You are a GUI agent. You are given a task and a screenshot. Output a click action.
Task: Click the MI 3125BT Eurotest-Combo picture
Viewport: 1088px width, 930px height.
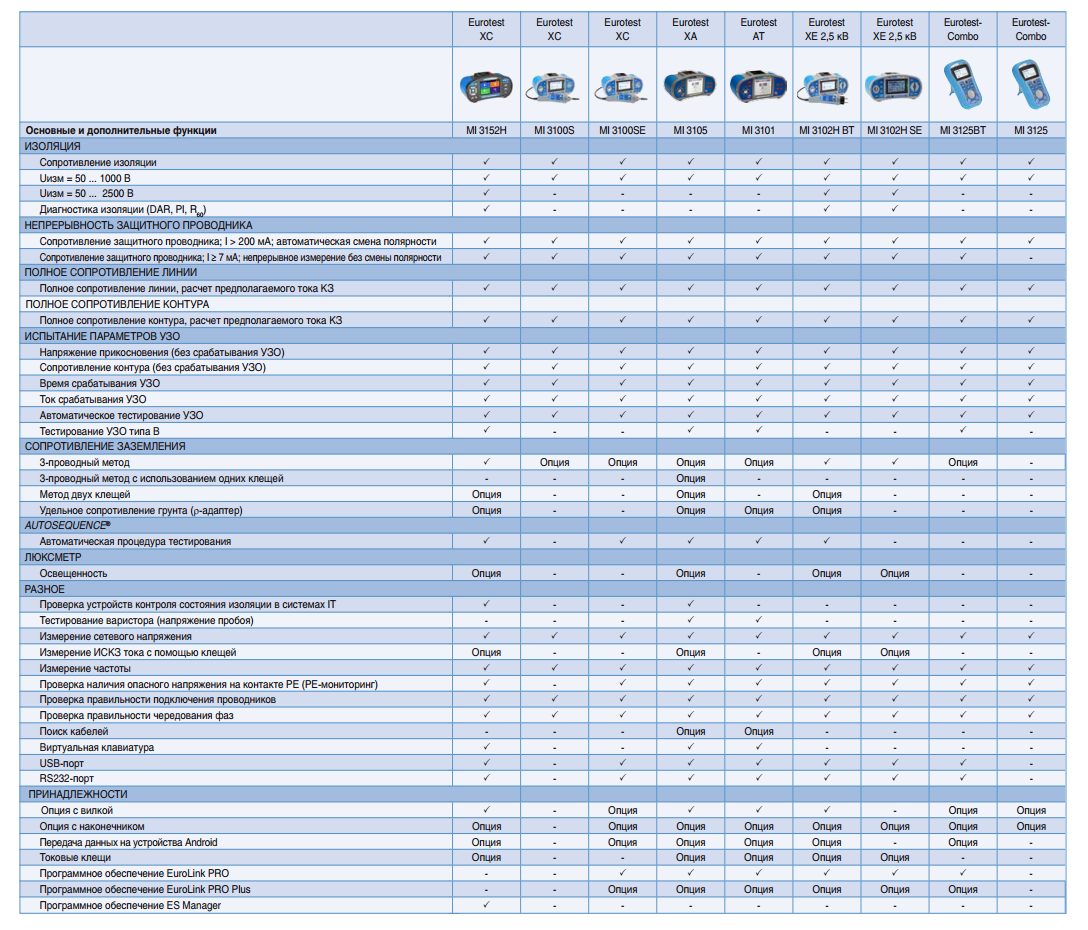click(x=963, y=84)
